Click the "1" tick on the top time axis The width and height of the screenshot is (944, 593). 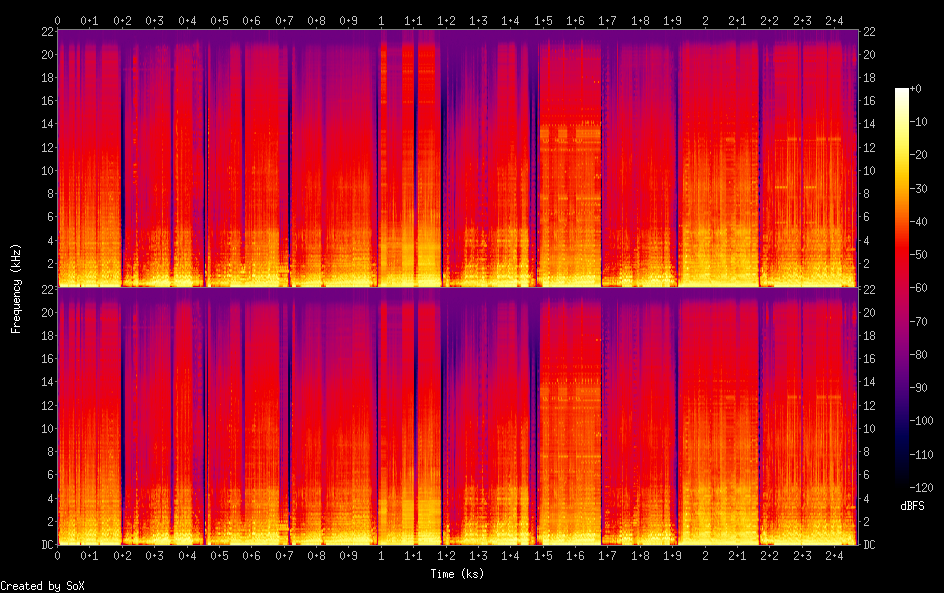[381, 20]
